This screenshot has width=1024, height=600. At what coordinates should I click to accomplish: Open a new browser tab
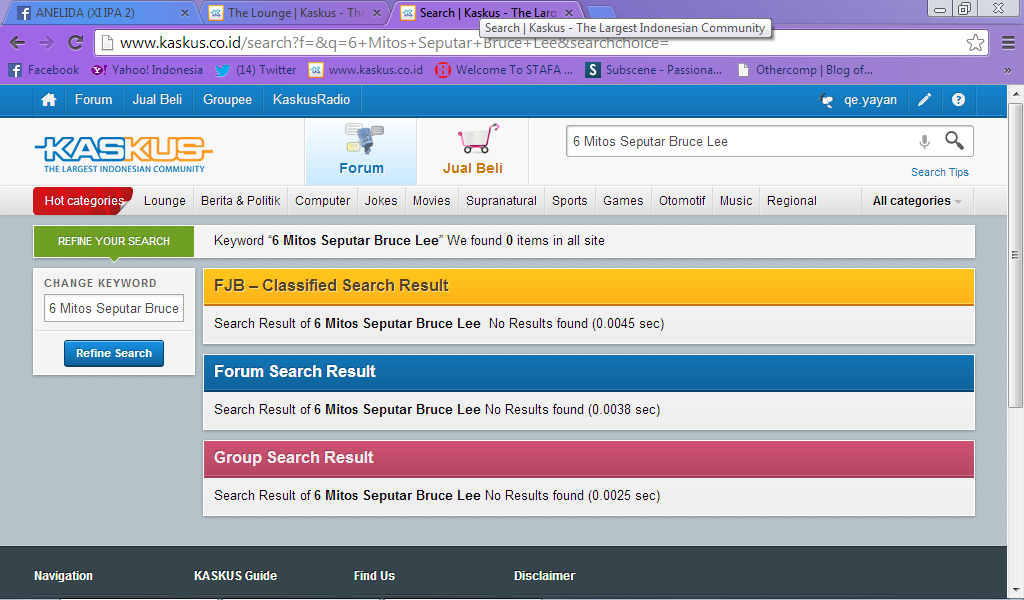601,12
